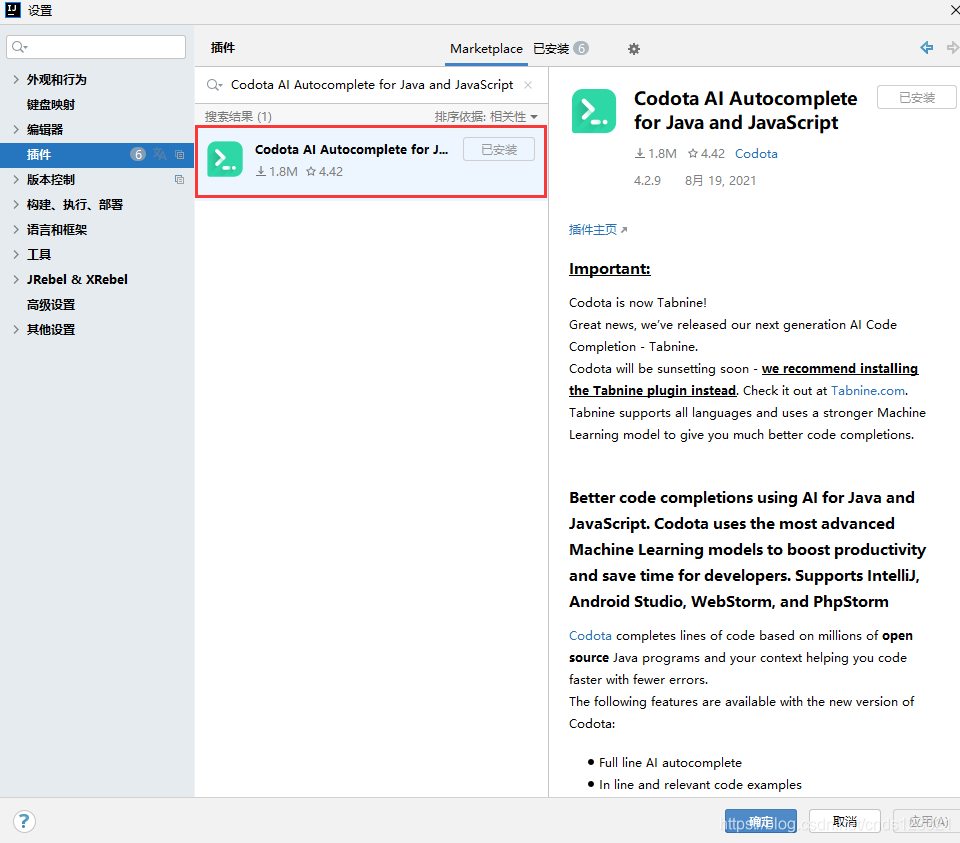Expand the JRebel & XRebel node

coord(16,279)
